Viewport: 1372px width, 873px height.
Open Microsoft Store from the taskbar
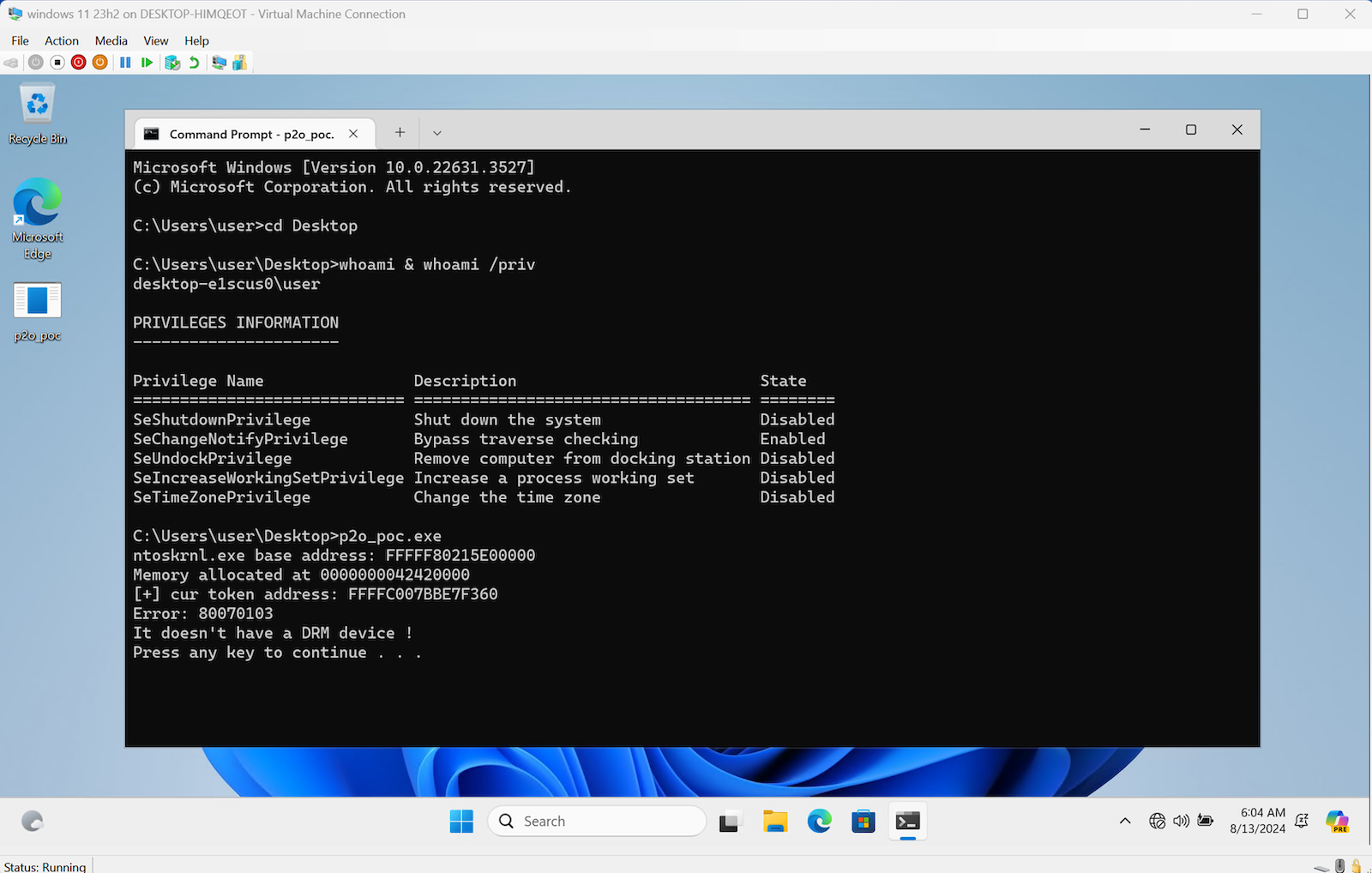coord(864,822)
